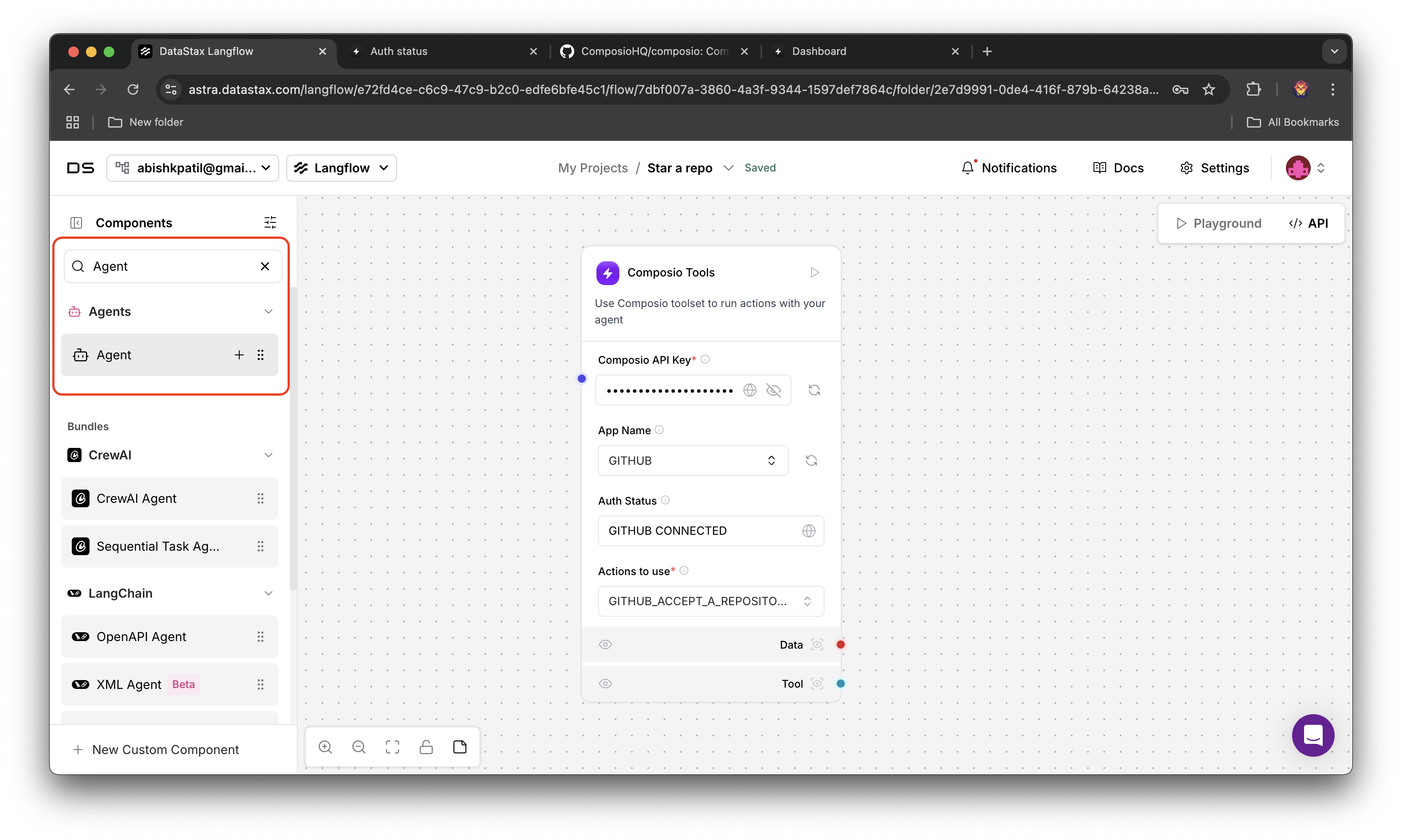Toggle API key visibility eye icon
This screenshot has height=840, width=1402.
point(773,390)
